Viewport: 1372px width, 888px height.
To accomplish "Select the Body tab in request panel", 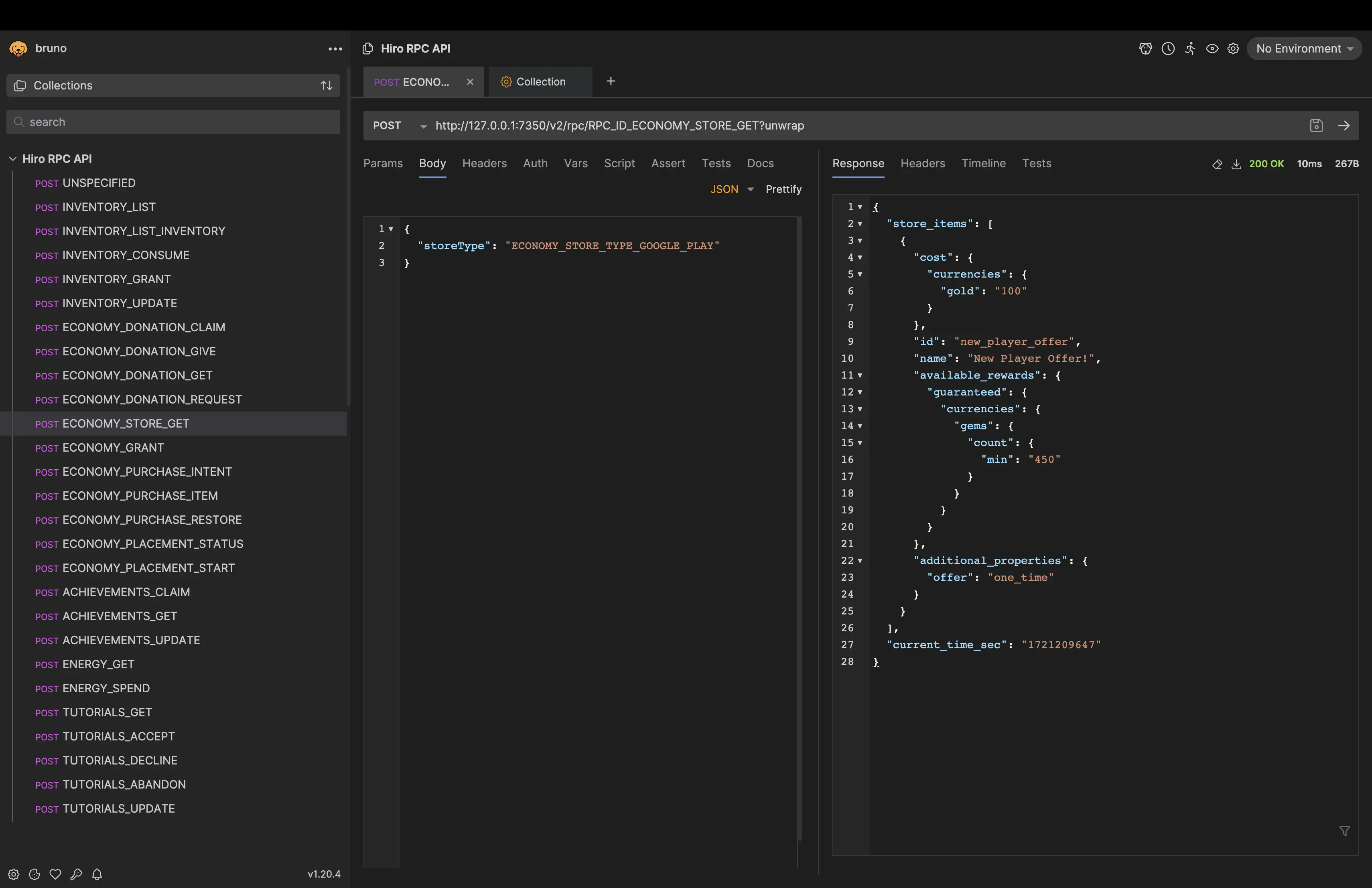I will point(432,163).
